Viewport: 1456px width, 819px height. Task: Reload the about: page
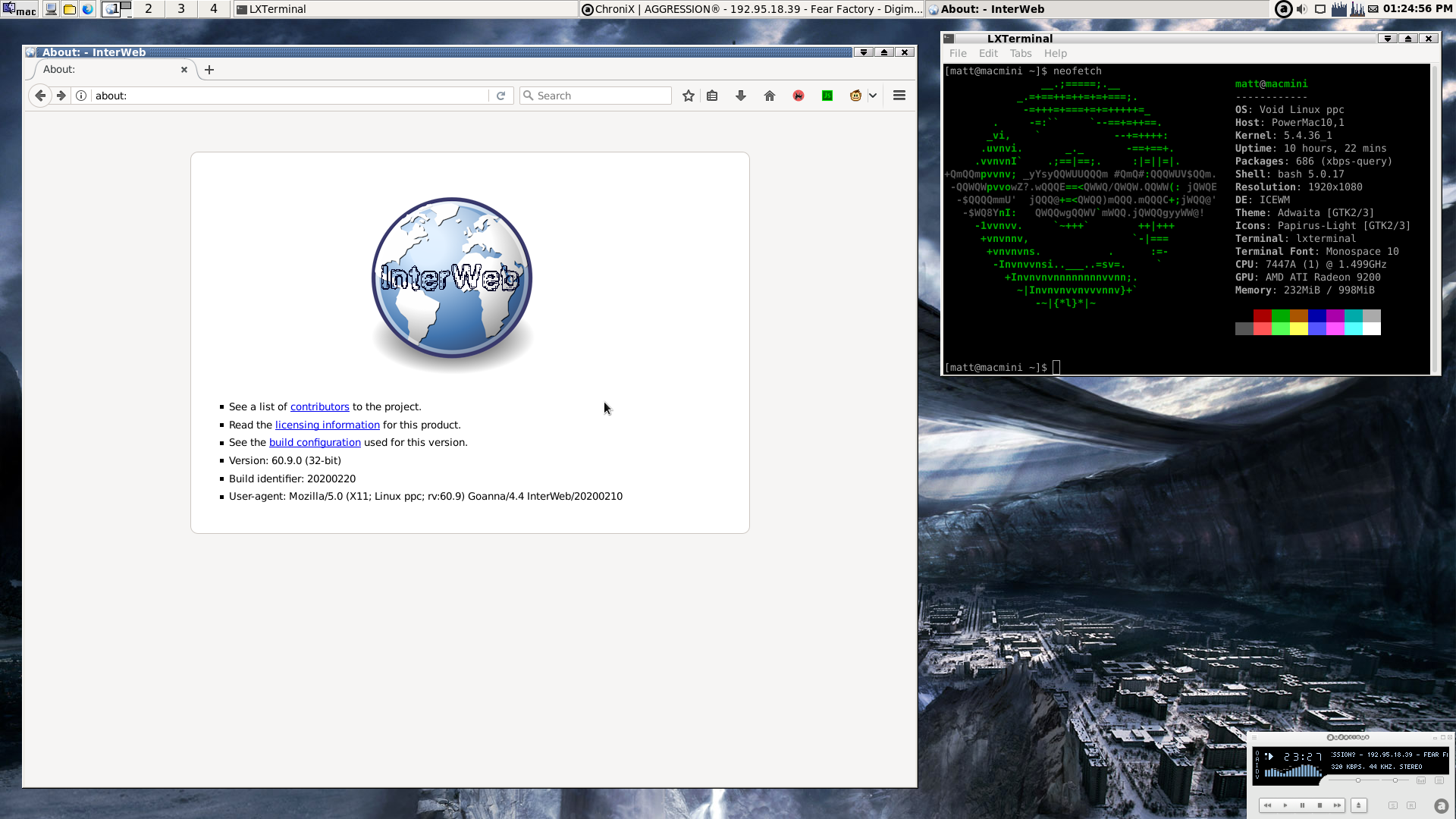pyautogui.click(x=500, y=96)
